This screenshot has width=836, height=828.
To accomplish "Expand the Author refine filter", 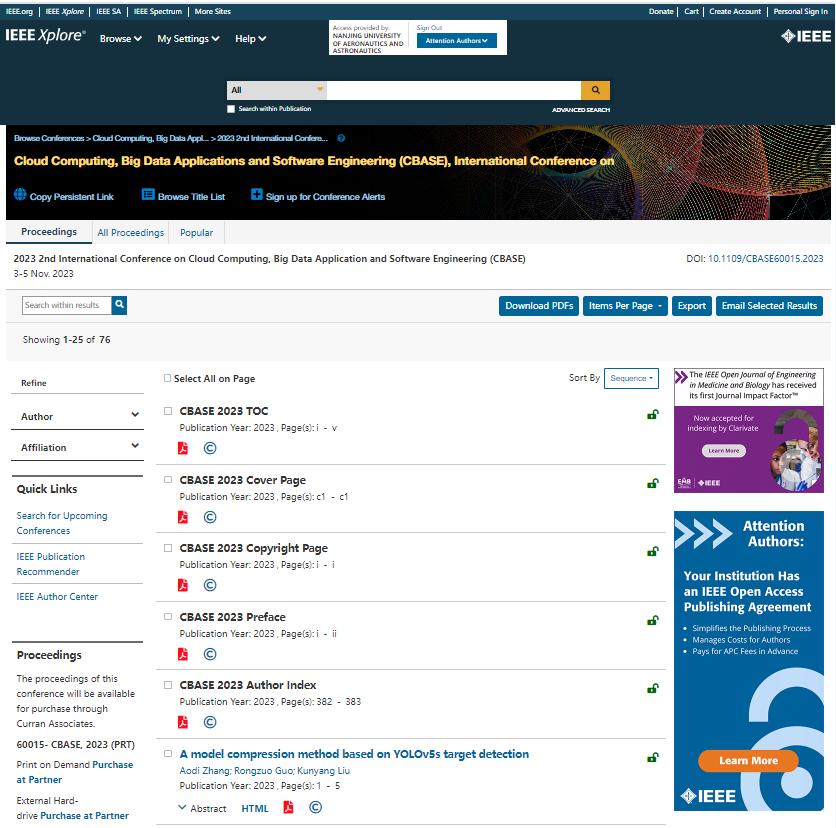I will tap(77, 416).
